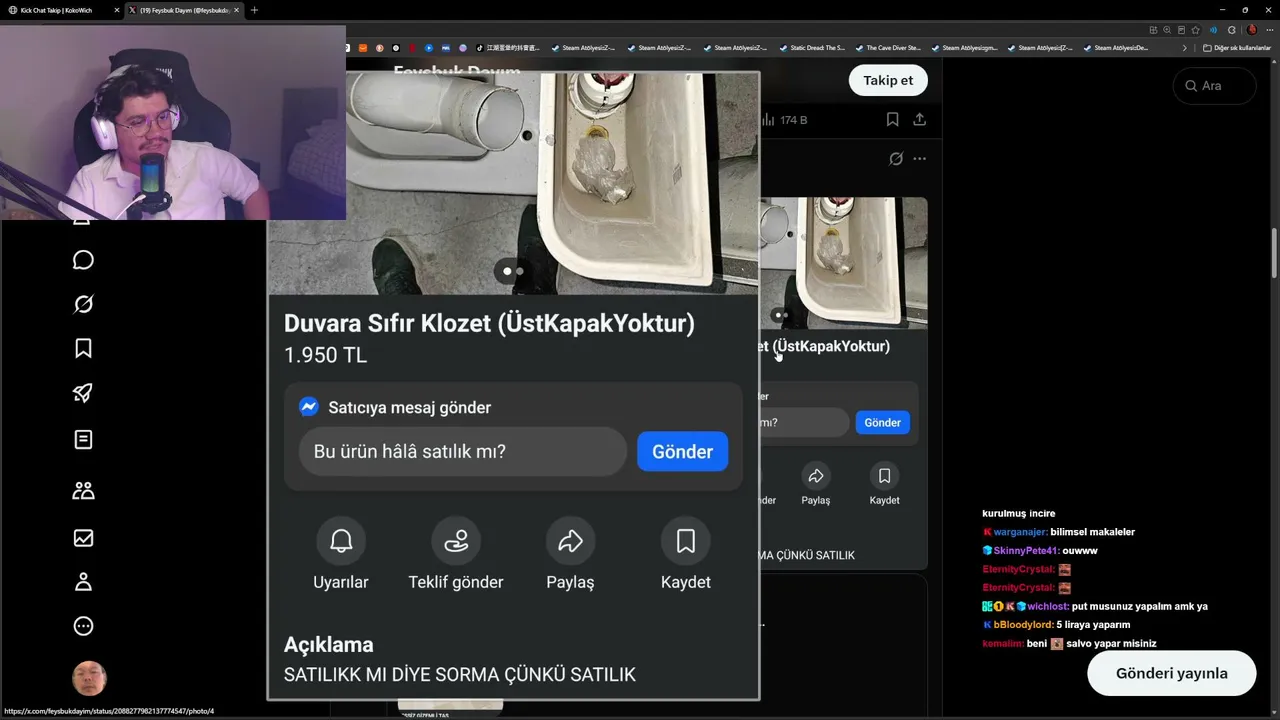
Task: Click chat username SkinnyPete41
Action: [x=1025, y=551]
